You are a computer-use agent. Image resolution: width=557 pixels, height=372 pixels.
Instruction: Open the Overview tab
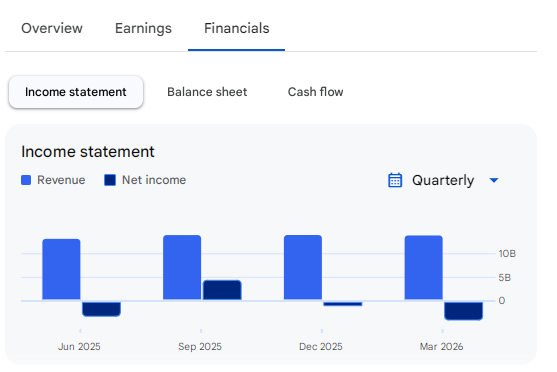tap(52, 28)
